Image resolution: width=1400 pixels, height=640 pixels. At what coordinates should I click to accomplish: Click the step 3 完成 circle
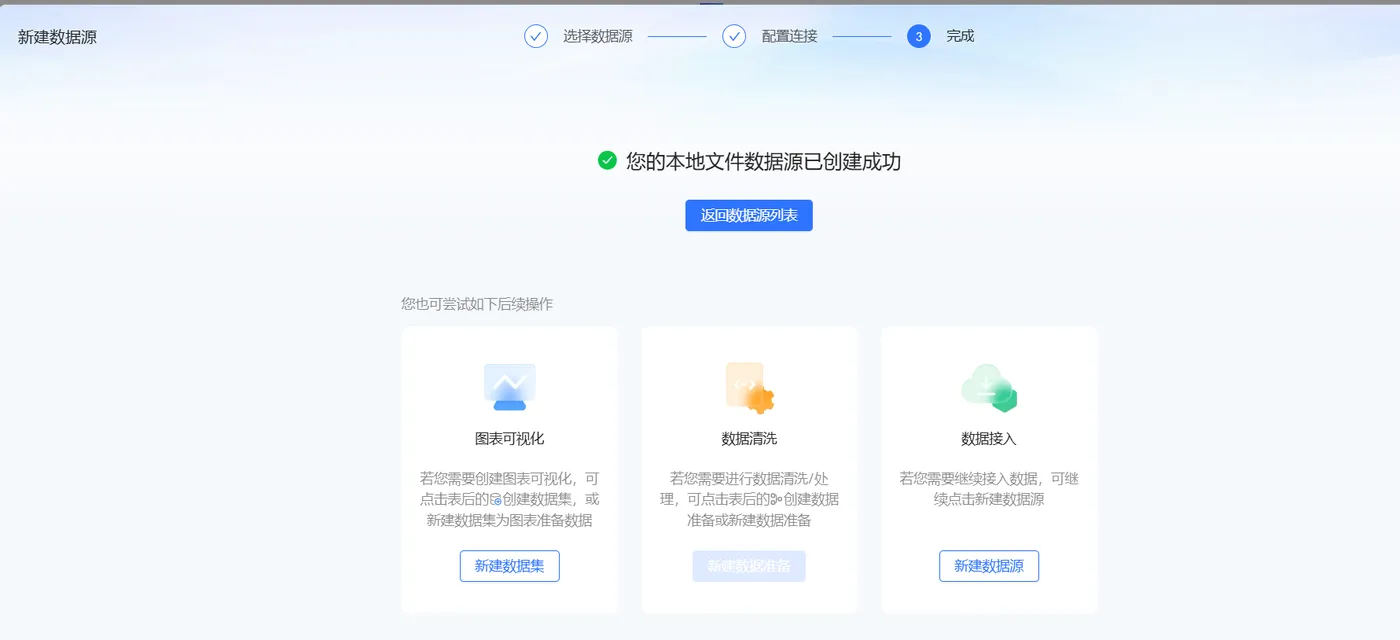[919, 36]
